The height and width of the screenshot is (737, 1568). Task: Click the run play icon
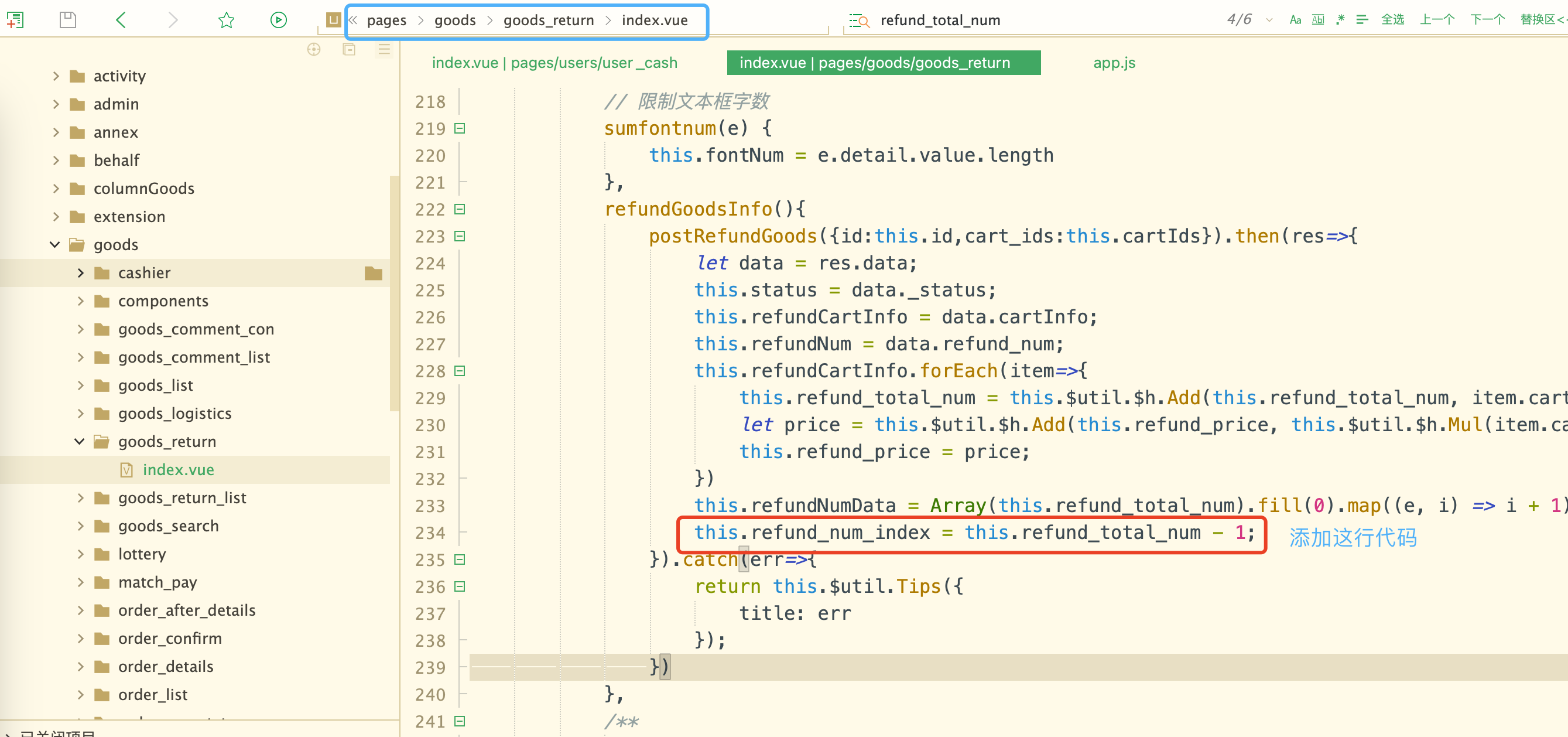[x=278, y=20]
